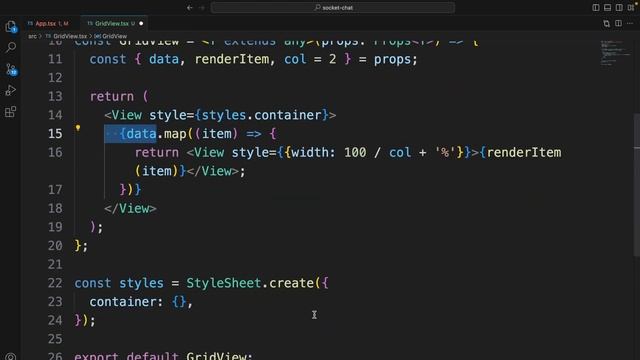
Task: Click 'renderItem' in the line 11 destructuring
Action: click(231, 59)
